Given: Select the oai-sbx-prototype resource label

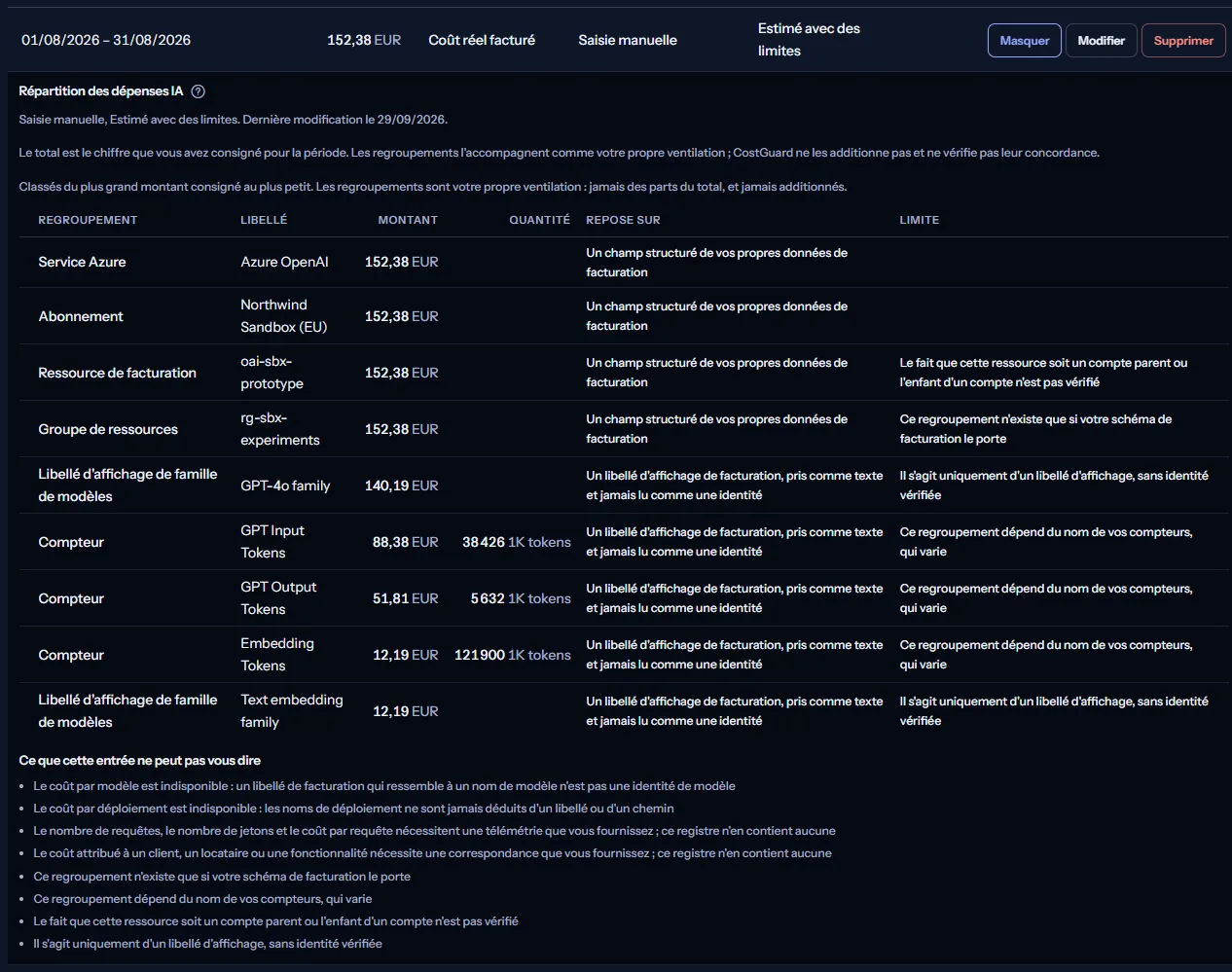Looking at the screenshot, I should 272,373.
